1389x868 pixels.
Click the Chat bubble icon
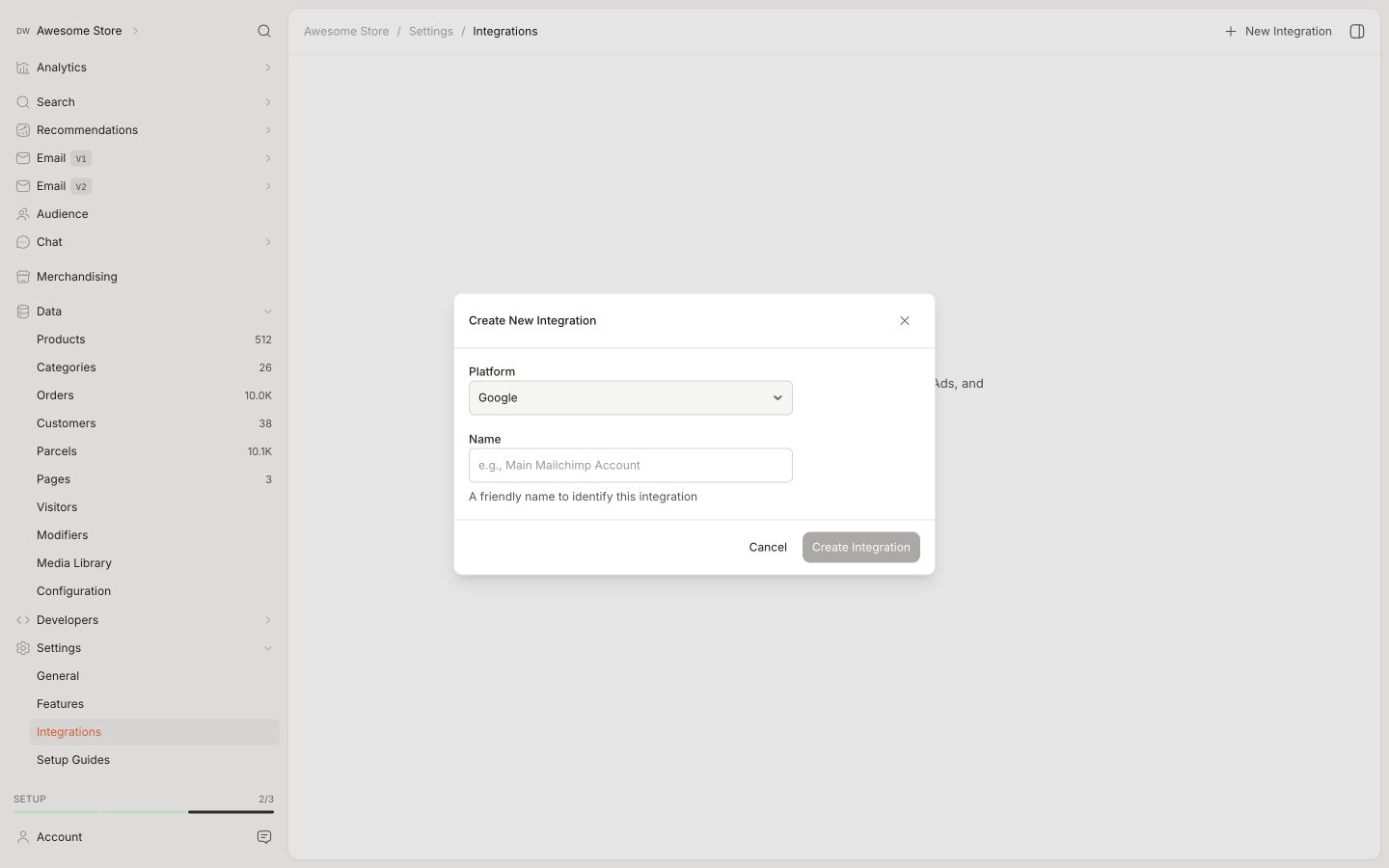[x=23, y=242]
